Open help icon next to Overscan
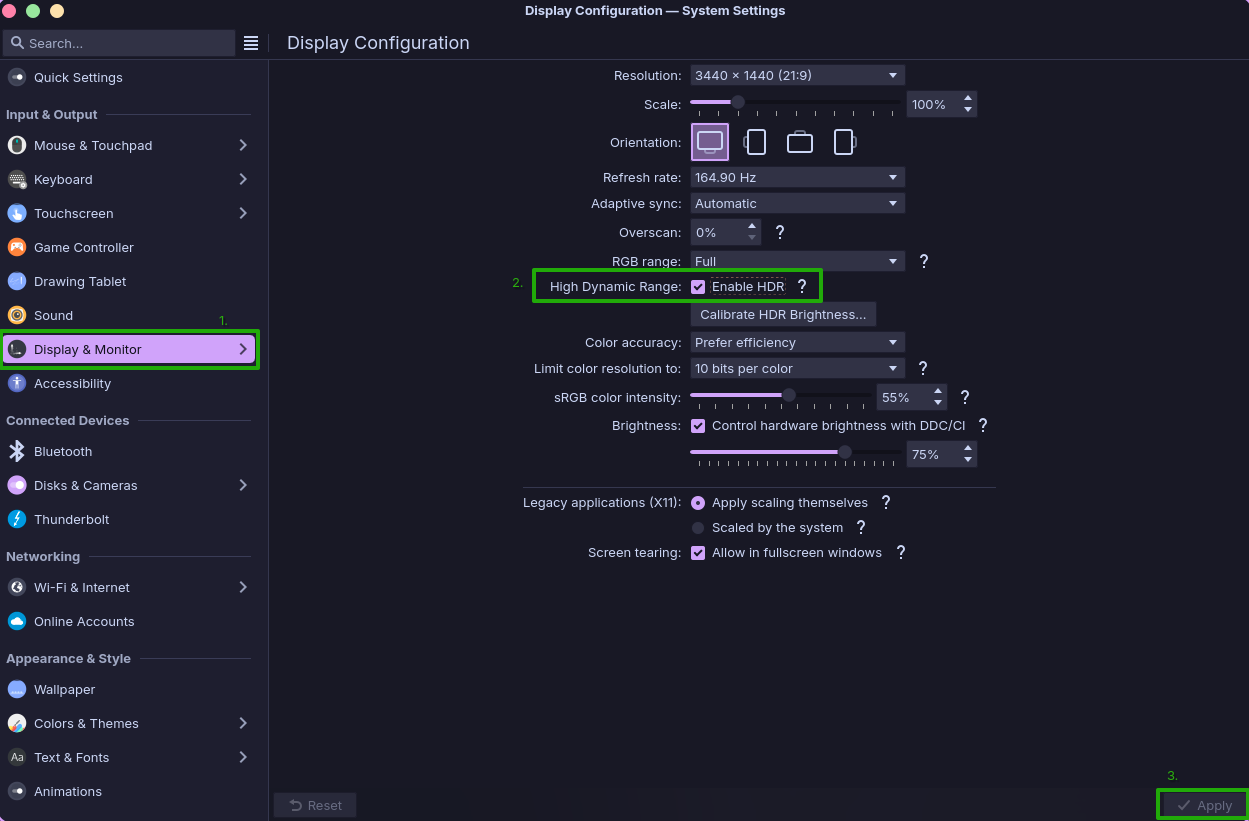This screenshot has width=1249, height=821. click(780, 232)
